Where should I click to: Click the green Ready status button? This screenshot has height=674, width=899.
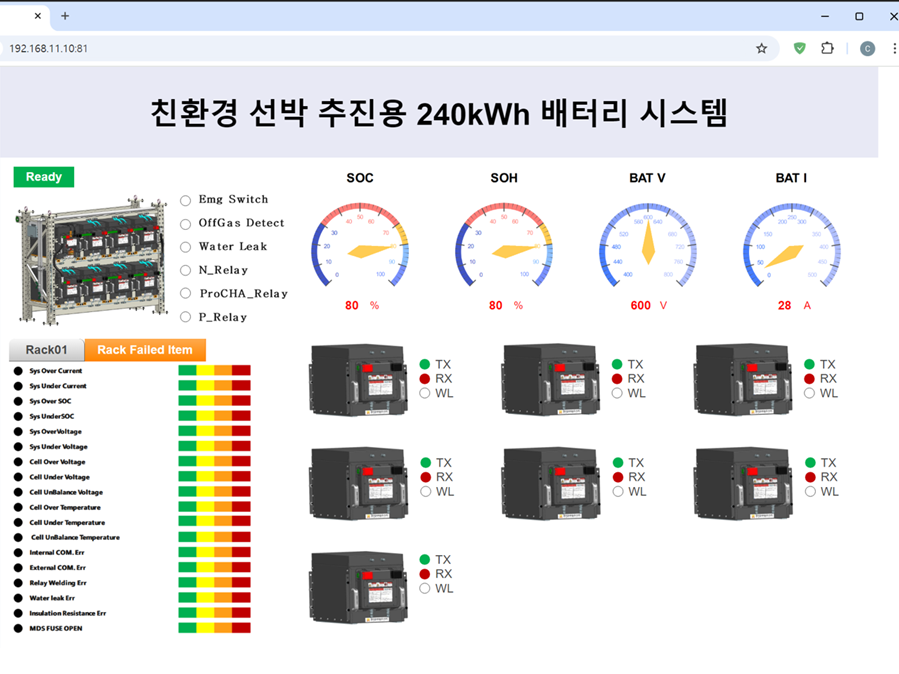pyautogui.click(x=43, y=177)
